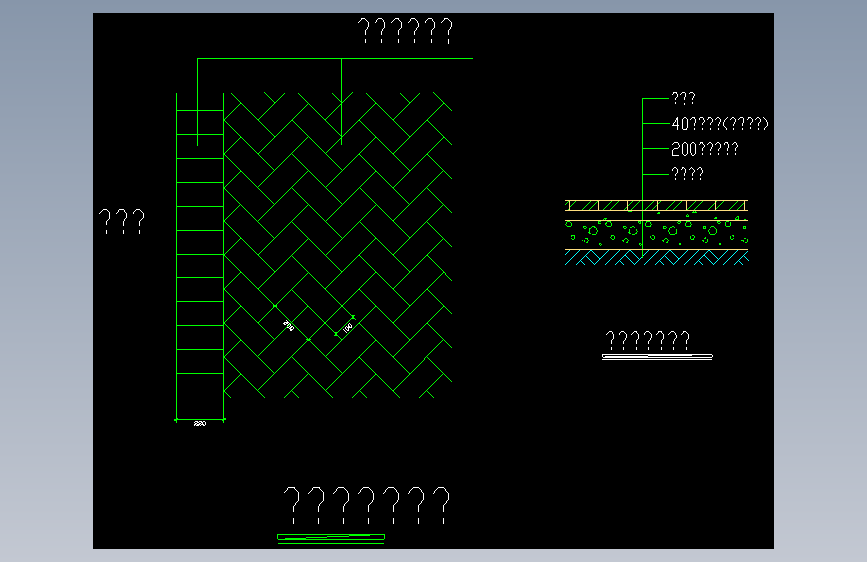Select the green gravel layer in section detail
Screen dimensions: 867x562
pos(656,235)
